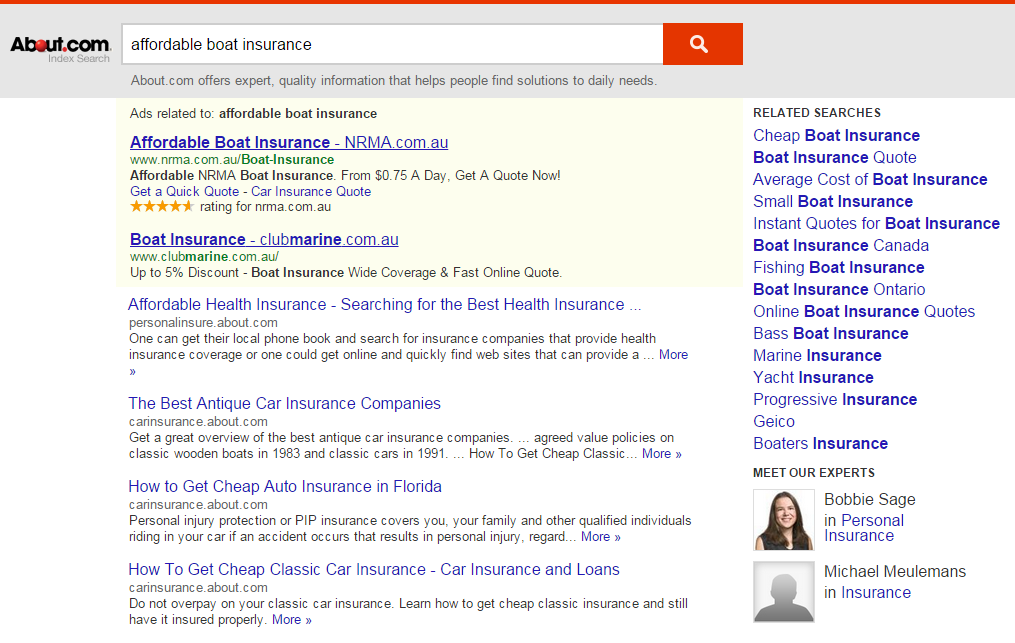Focus the search box with 'affordable boat insurance'
Viewport: 1015px width, 643px height.
click(x=392, y=44)
